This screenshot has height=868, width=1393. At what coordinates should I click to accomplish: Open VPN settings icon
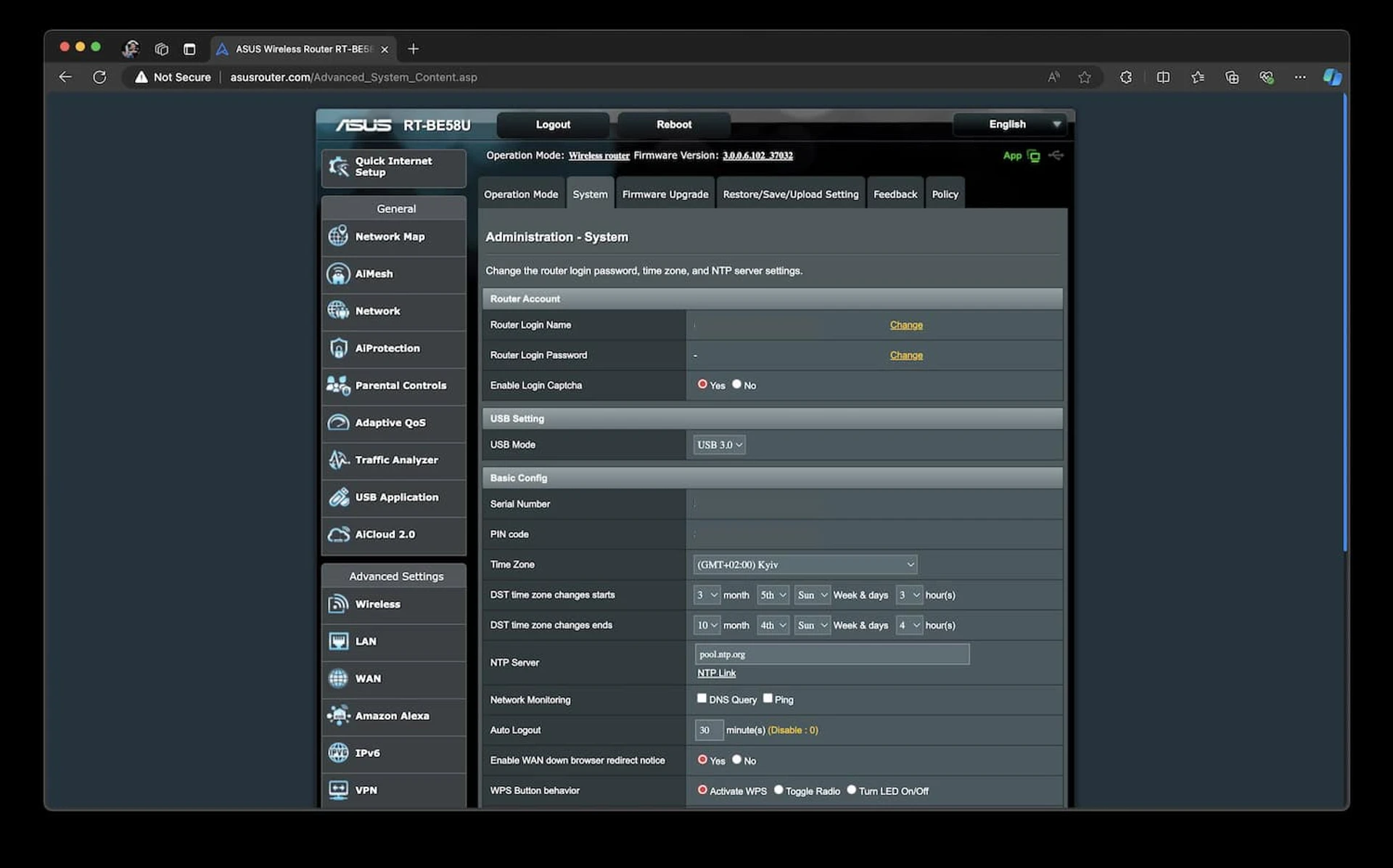[x=338, y=790]
